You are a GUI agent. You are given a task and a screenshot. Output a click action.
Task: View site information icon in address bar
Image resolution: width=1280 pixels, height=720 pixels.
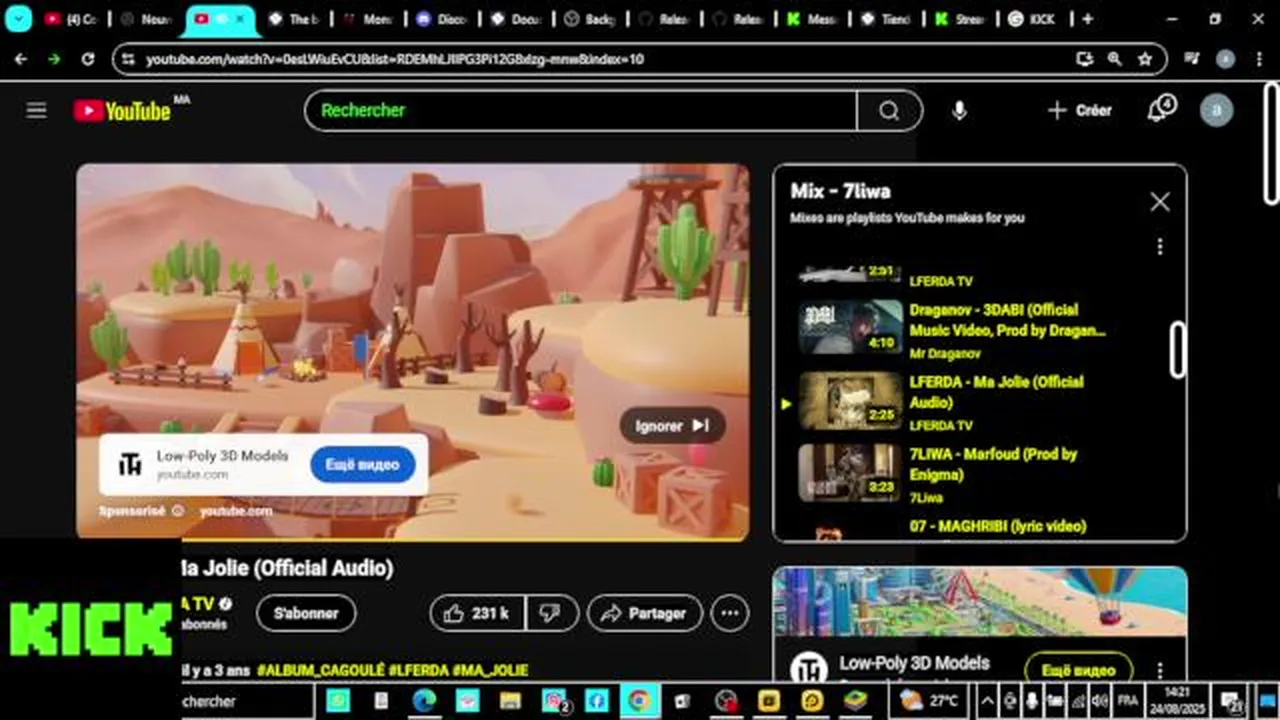(128, 59)
